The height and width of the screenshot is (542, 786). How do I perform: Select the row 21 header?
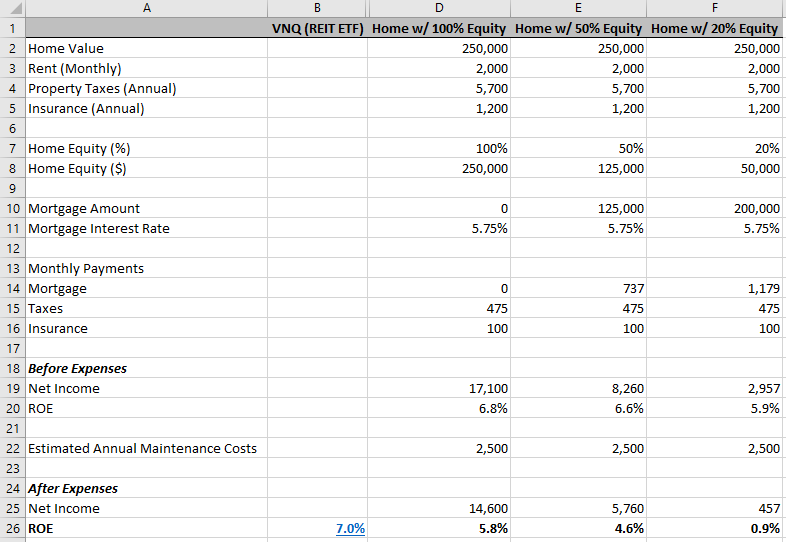click(x=13, y=429)
